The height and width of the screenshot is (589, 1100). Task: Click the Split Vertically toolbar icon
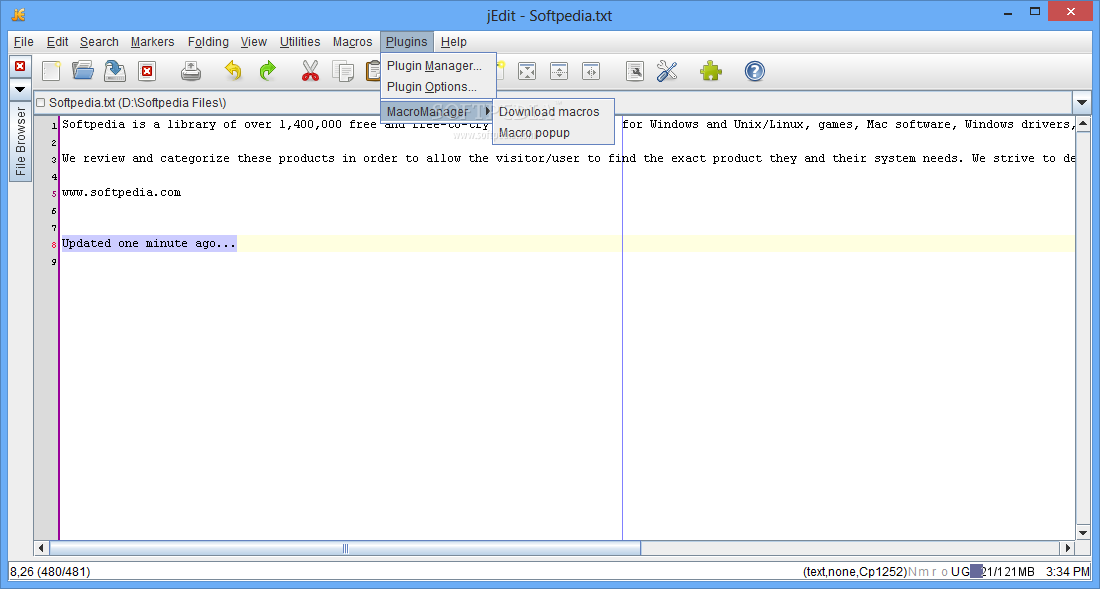tap(591, 71)
